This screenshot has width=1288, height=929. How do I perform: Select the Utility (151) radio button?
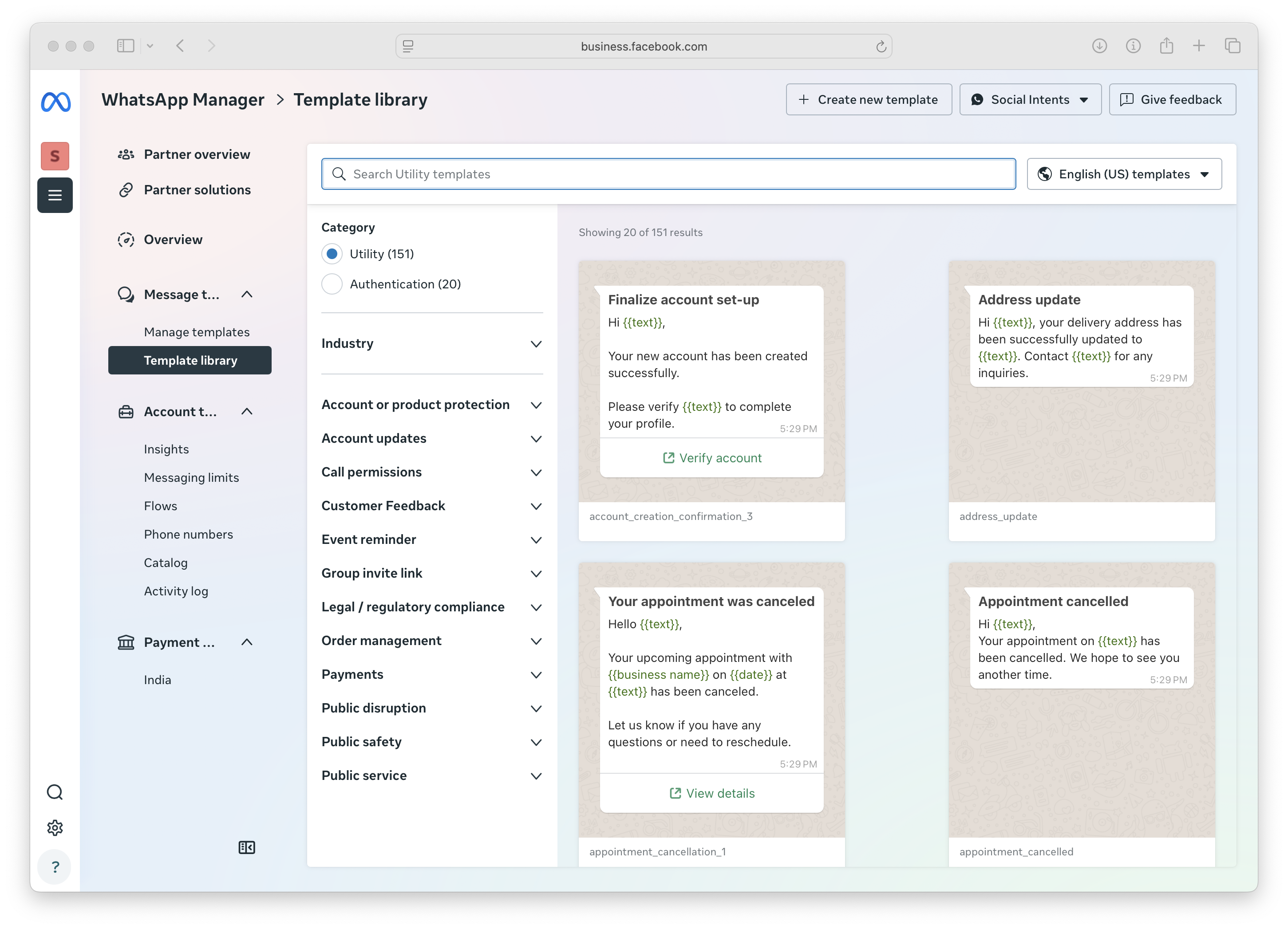(332, 254)
